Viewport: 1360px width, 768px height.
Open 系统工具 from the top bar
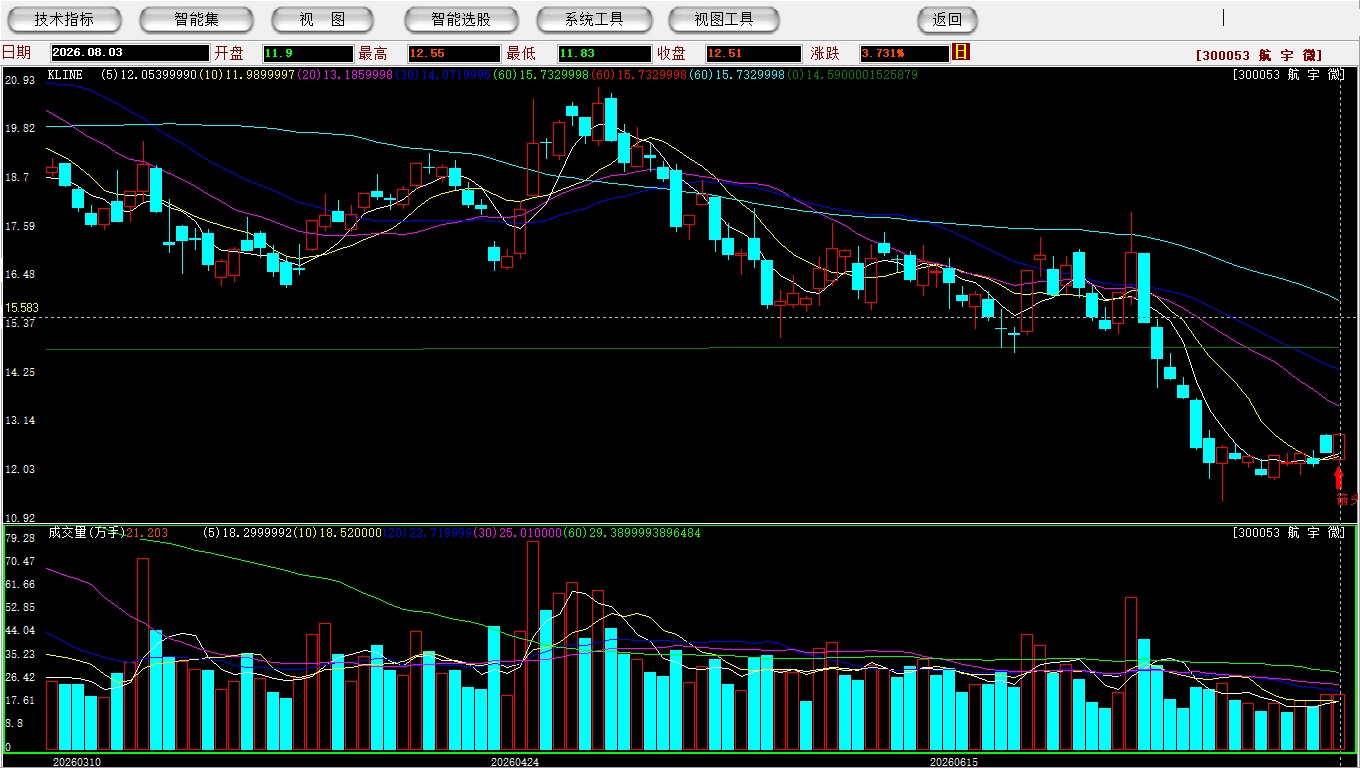(x=594, y=19)
